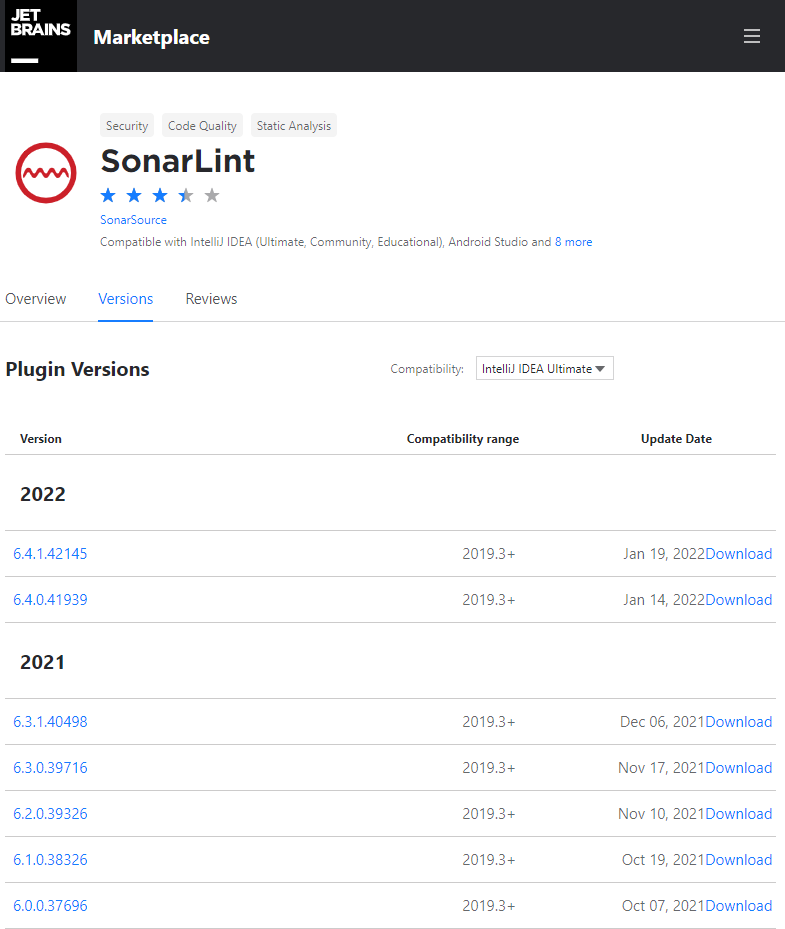
Task: Expand the IntelliJ IDEA Ultimate selector arrow
Action: (x=600, y=368)
